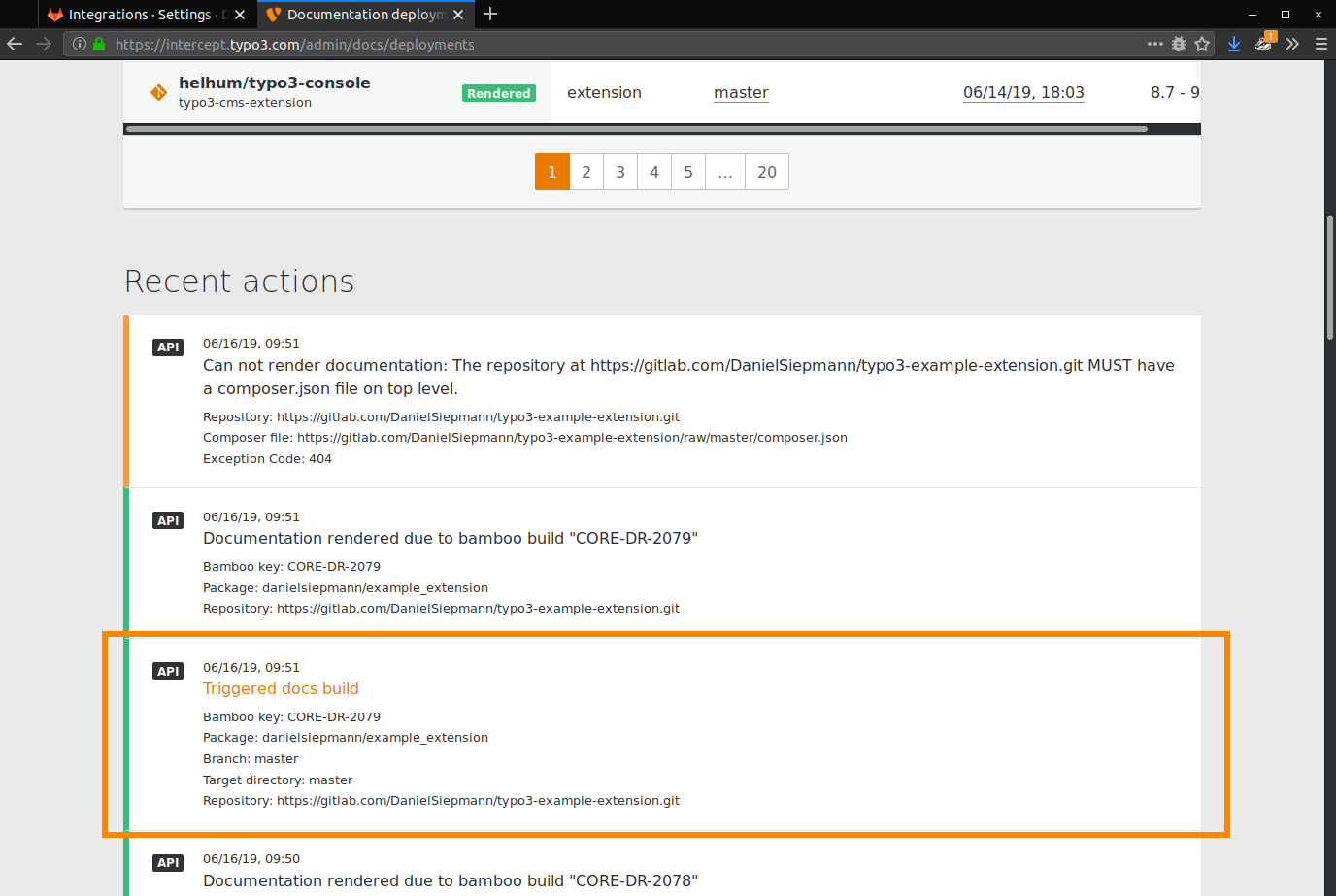Click the Composer file URL line

point(525,438)
